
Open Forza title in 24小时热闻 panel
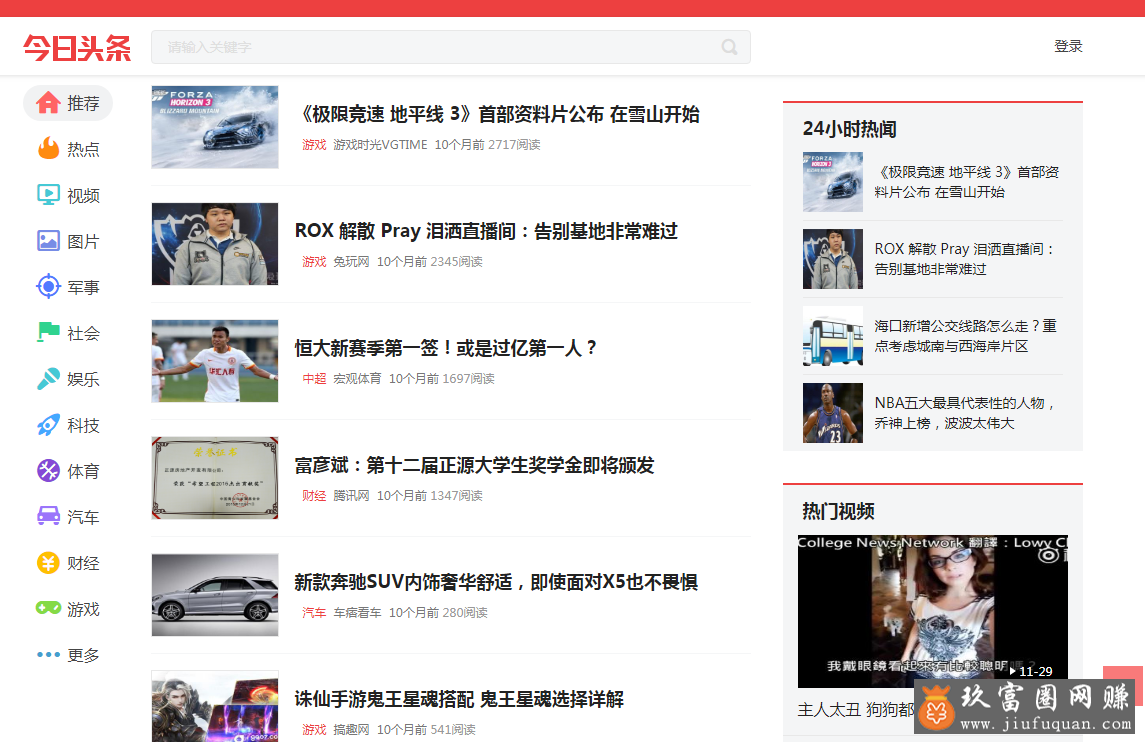(x=967, y=182)
